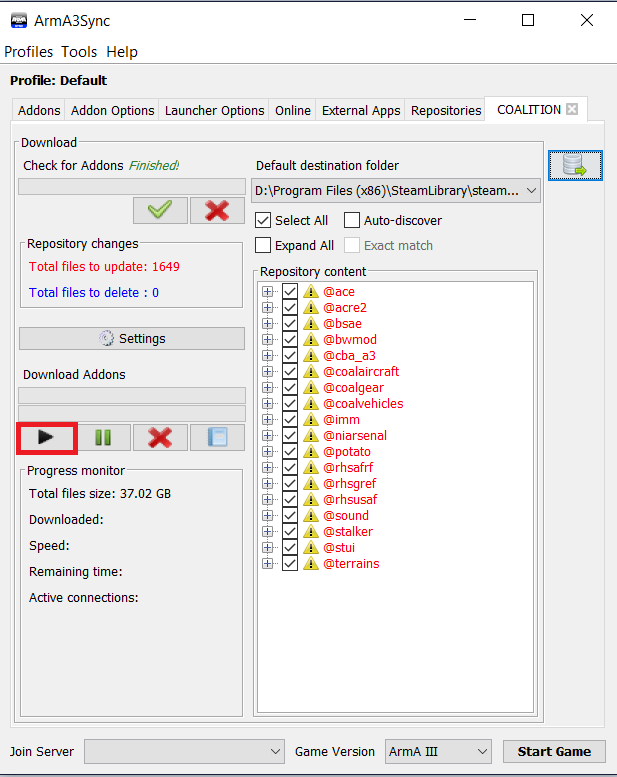
Task: Cancel check for addons with red X
Action: [x=217, y=210]
